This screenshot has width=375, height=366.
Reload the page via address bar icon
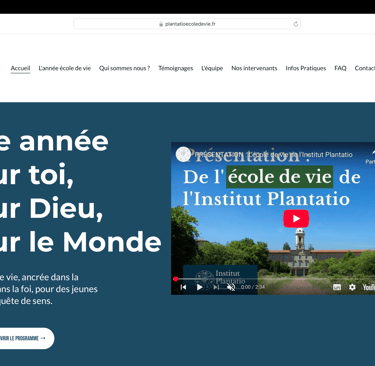[296, 24]
